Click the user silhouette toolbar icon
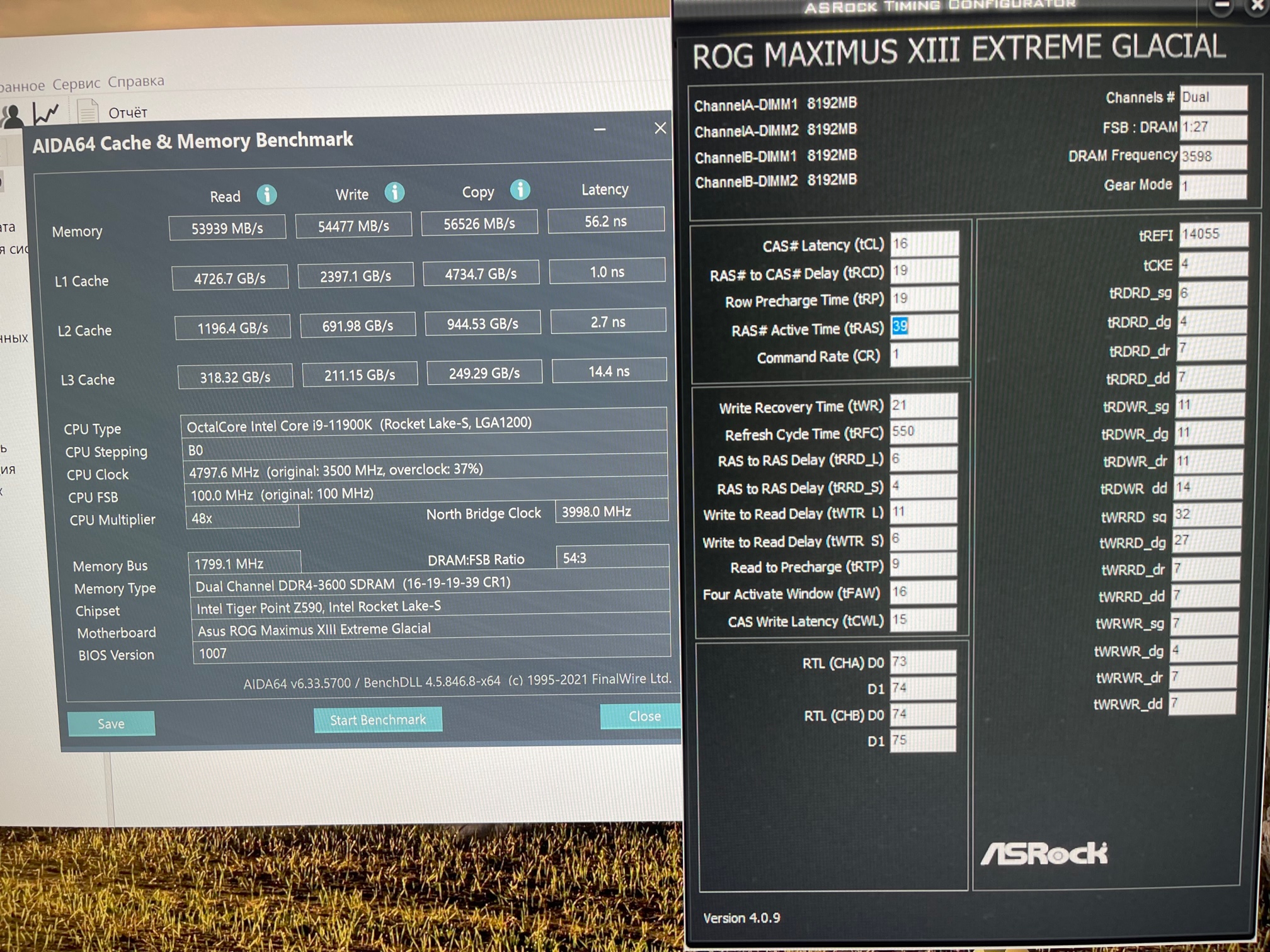Screen dimensions: 1270x952 pos(13,116)
